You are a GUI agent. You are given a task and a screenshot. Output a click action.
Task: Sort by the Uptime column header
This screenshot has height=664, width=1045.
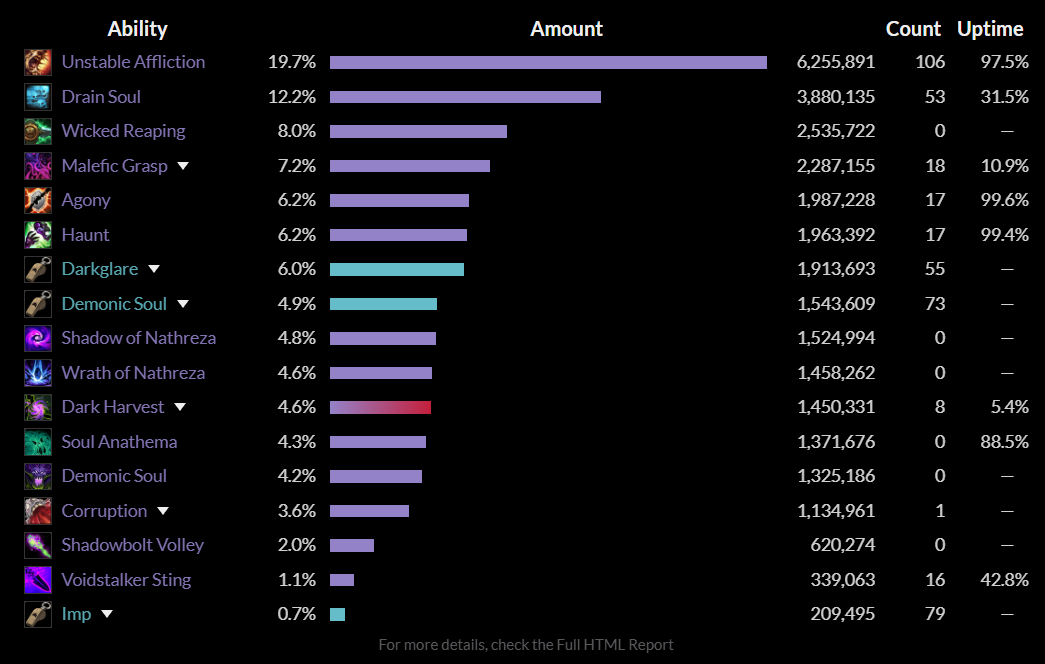coord(990,29)
